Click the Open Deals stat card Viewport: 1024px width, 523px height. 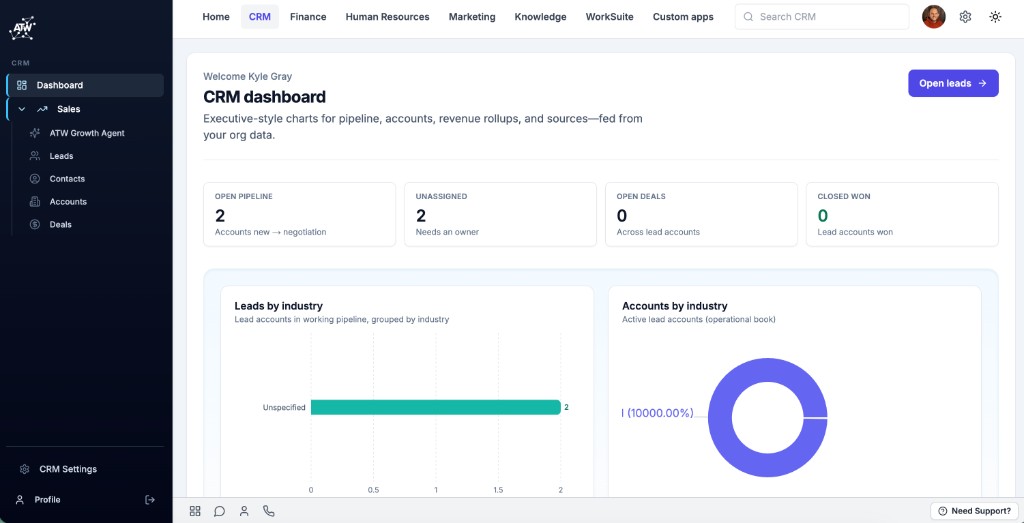pyautogui.click(x=701, y=214)
